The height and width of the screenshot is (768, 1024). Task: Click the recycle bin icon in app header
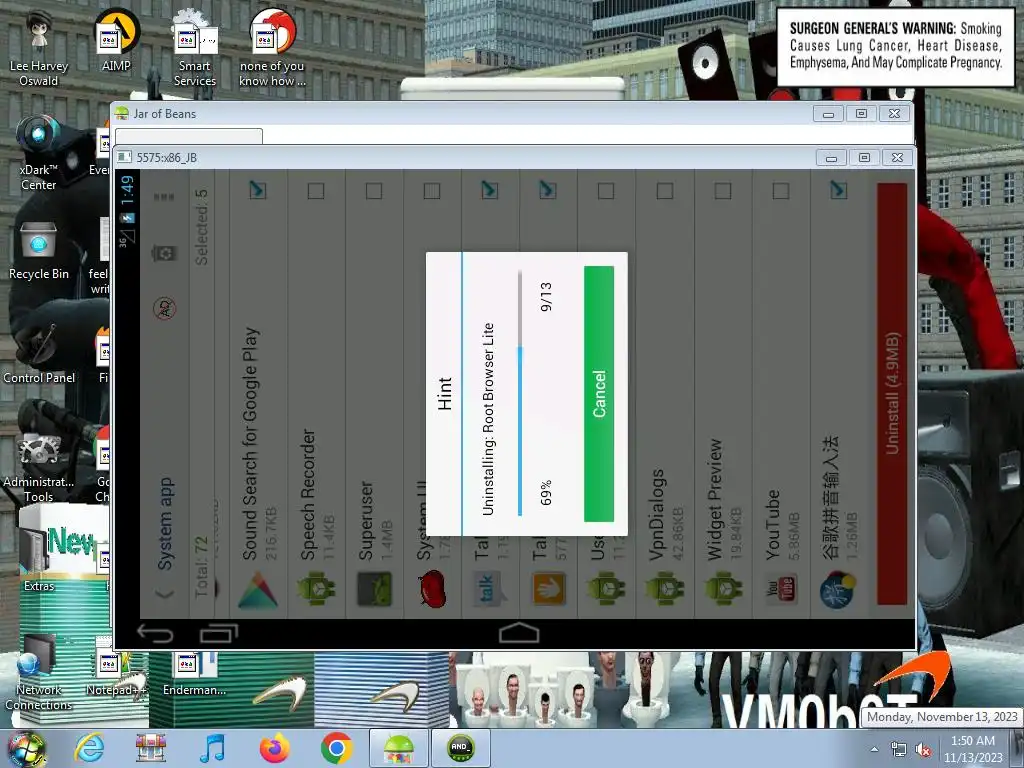pos(164,253)
